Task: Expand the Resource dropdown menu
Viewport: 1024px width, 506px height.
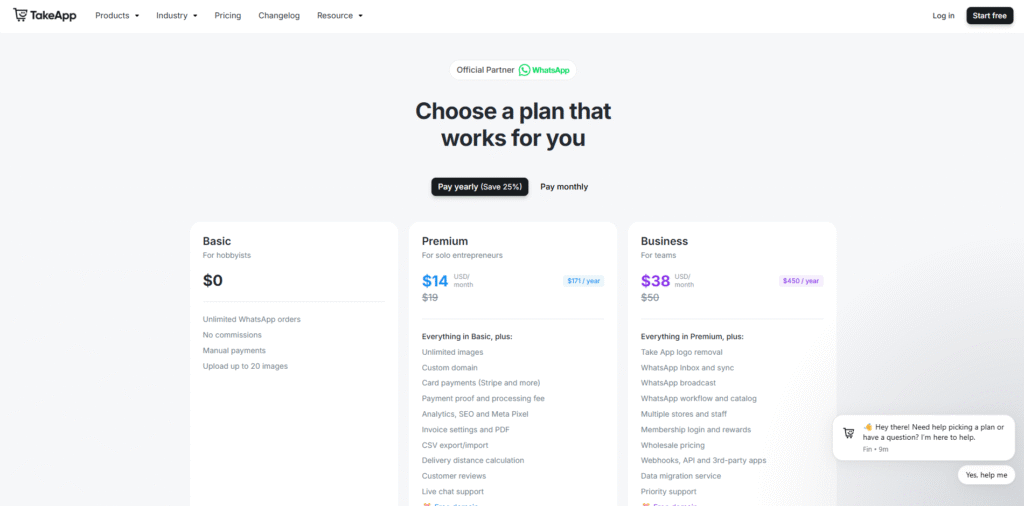Action: tap(340, 16)
